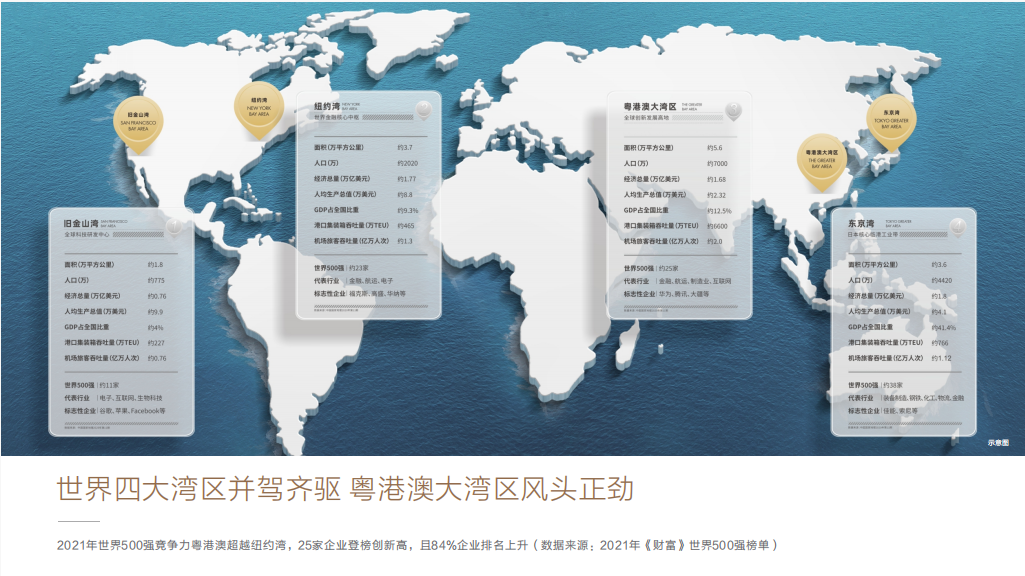Click the 粤港澳大湾区 info card heading
The width and height of the screenshot is (1025, 576).
(x=650, y=104)
